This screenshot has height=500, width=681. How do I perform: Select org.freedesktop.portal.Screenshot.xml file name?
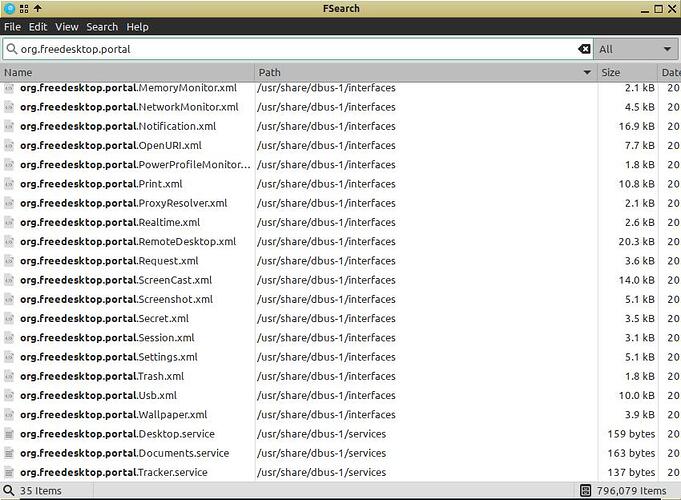tap(116, 299)
